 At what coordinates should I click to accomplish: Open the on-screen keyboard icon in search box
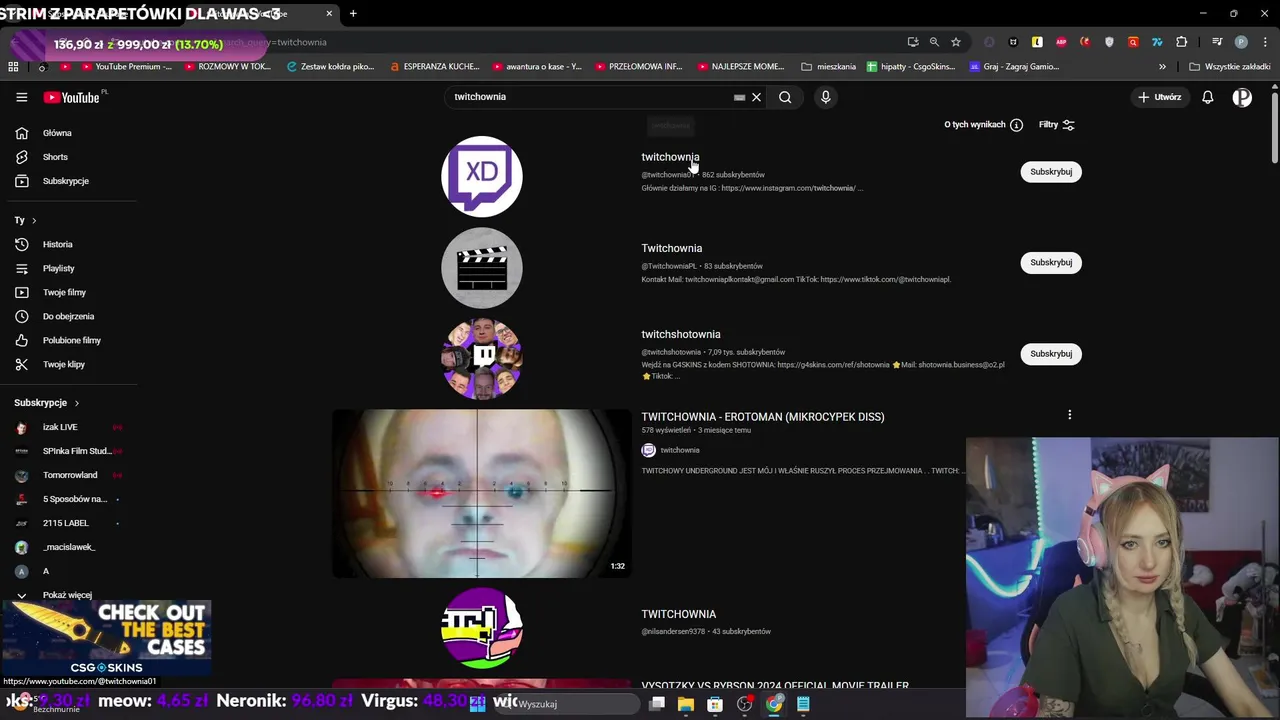(739, 97)
